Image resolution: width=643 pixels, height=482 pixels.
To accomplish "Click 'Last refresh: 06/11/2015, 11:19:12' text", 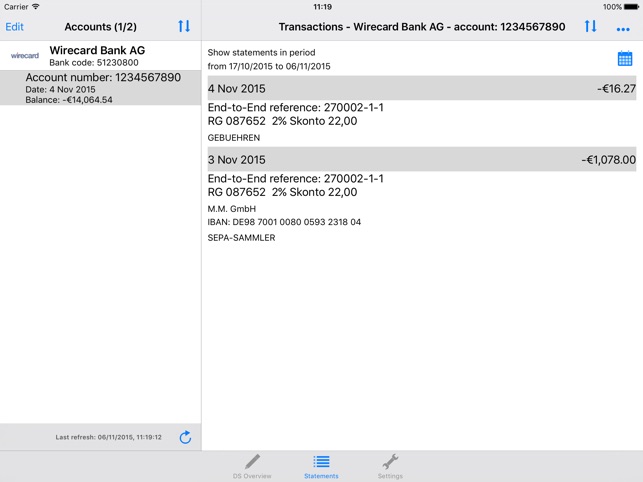I will point(109,437).
